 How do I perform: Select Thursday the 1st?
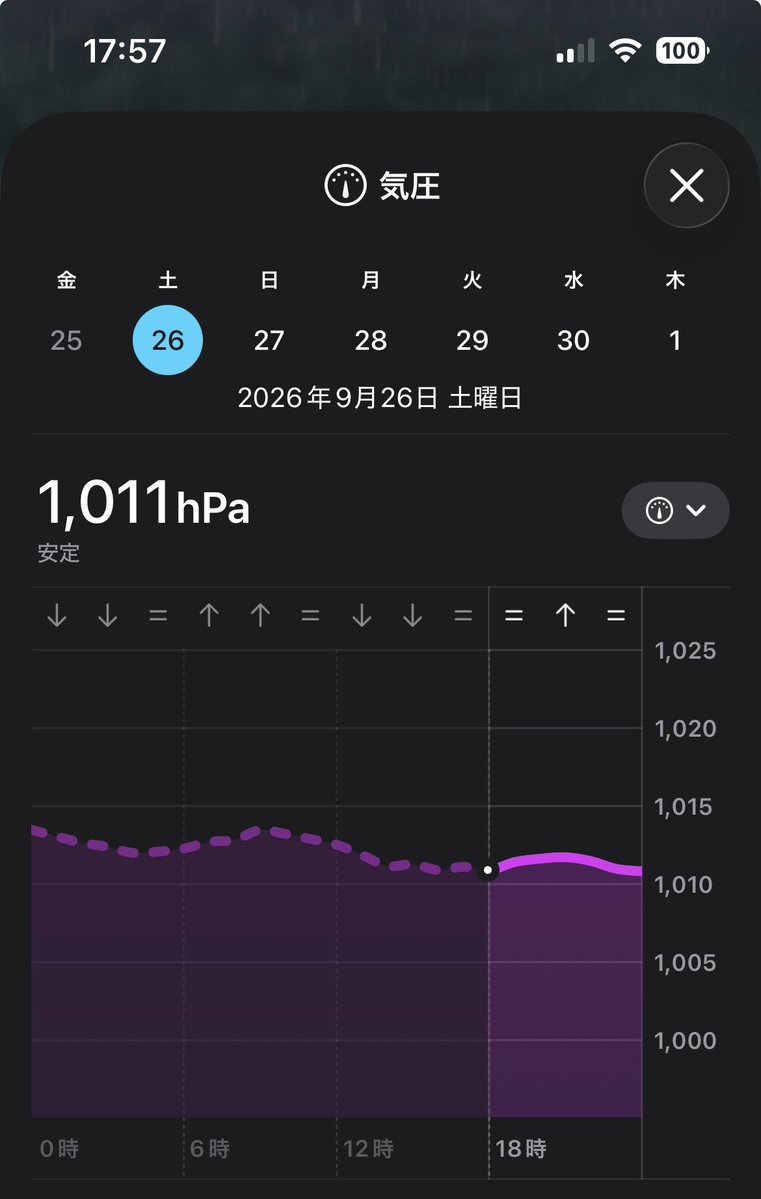click(x=675, y=340)
